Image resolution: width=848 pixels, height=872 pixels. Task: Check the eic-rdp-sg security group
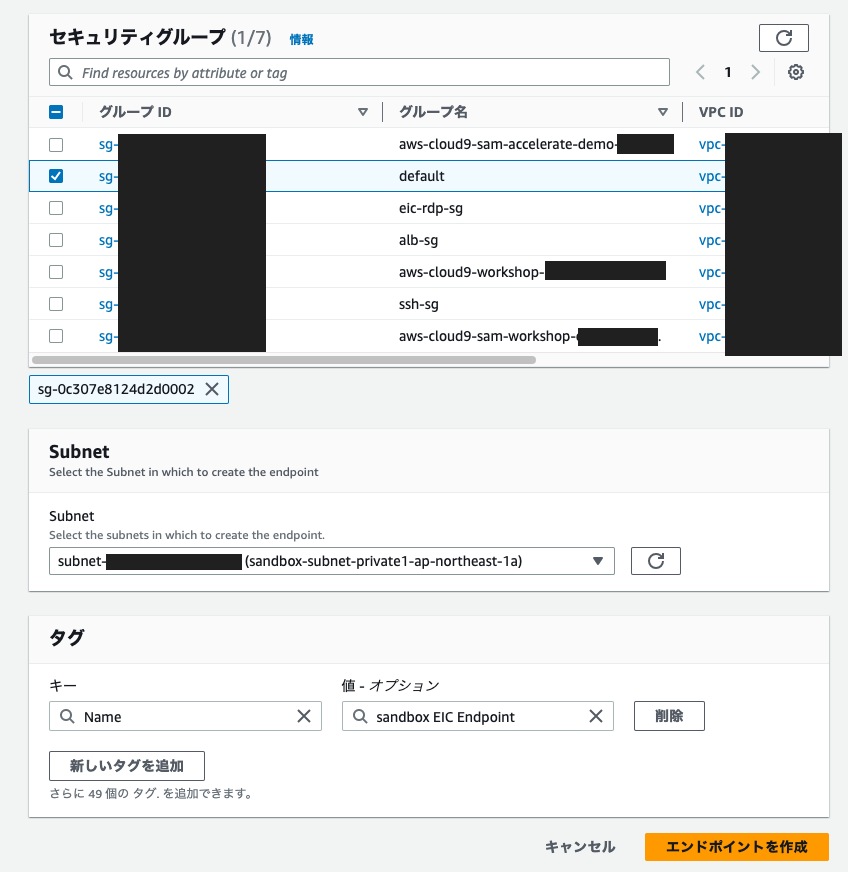click(56, 208)
